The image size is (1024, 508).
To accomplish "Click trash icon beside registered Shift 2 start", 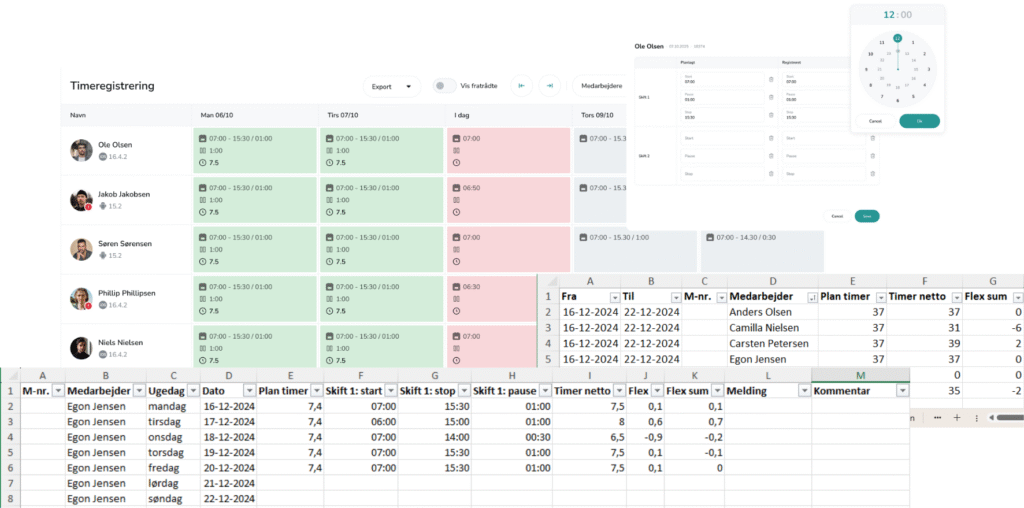I will (x=872, y=138).
